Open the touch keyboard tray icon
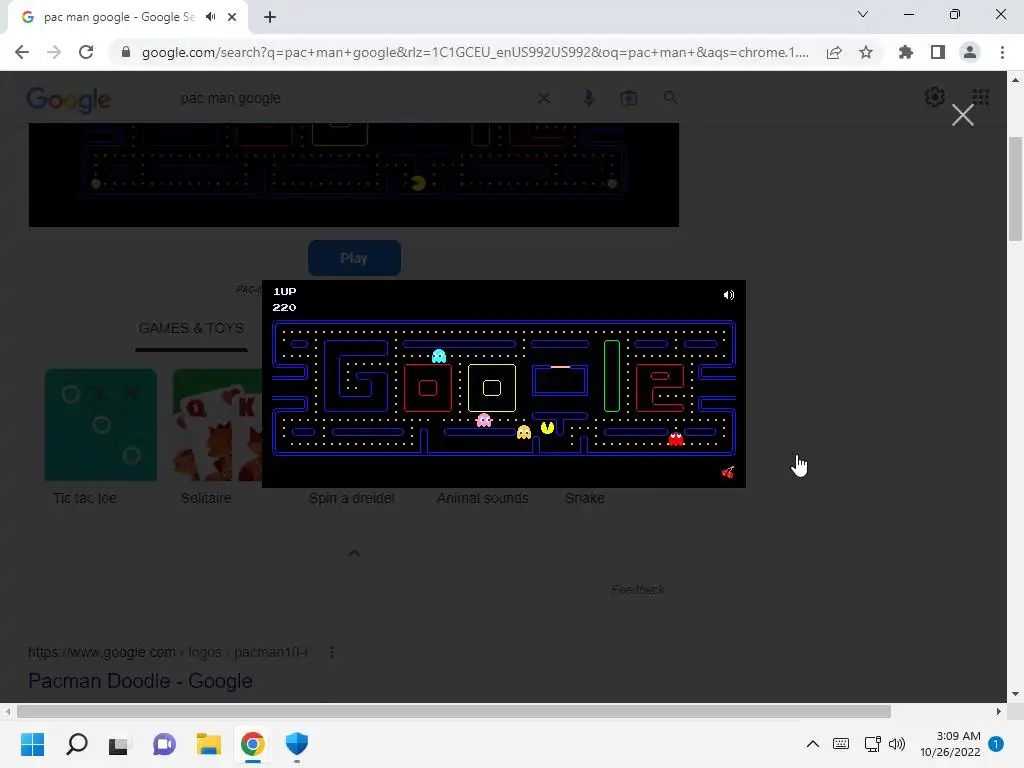 pos(841,744)
